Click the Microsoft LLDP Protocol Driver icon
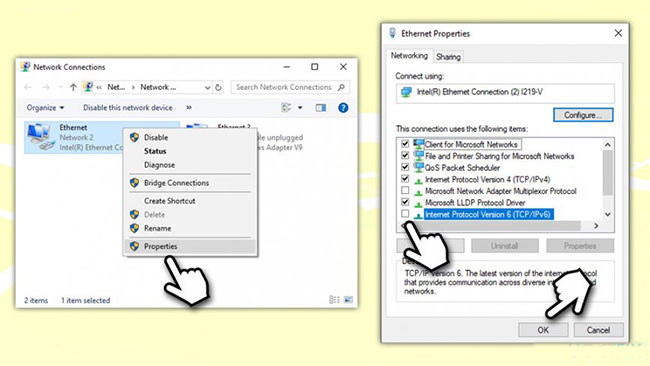The height and width of the screenshot is (366, 650). point(418,203)
